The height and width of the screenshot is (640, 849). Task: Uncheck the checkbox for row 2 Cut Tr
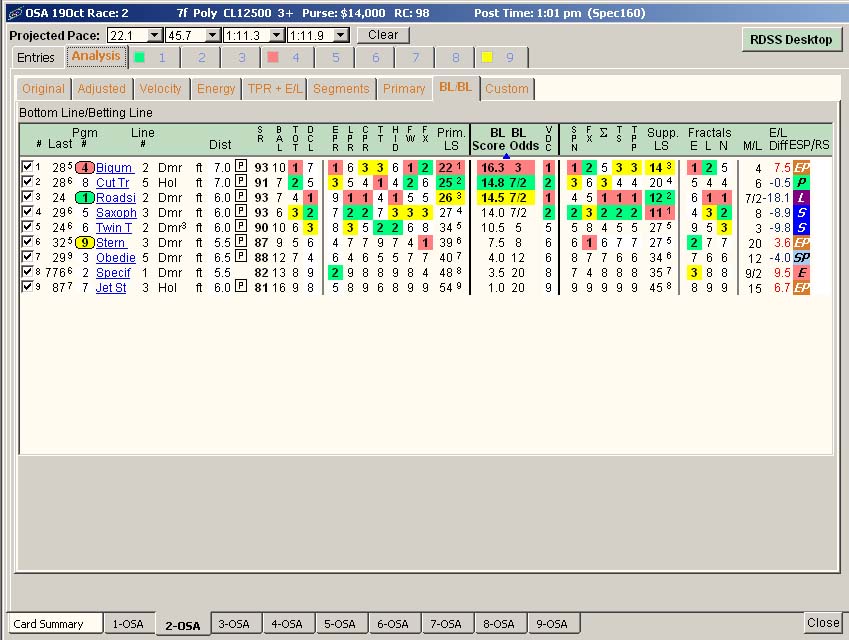click(x=27, y=181)
